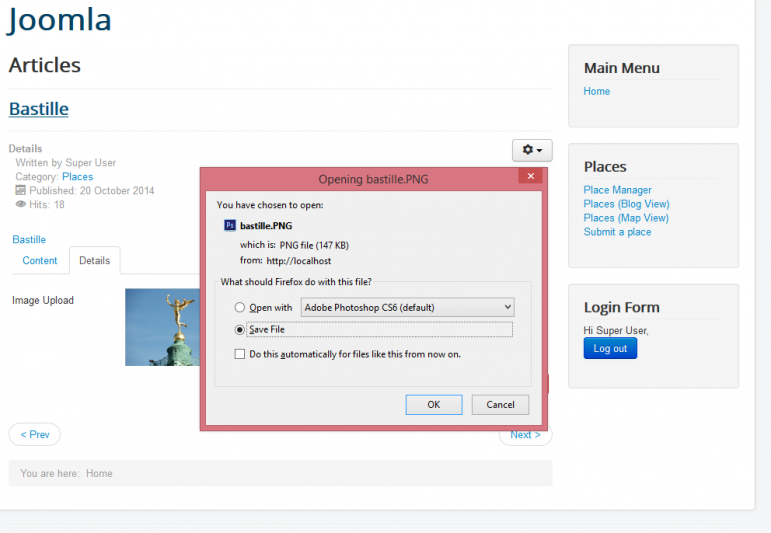Click the 'Hi Super User,' greeting
Screen dimensions: 771x533
coord(616,330)
